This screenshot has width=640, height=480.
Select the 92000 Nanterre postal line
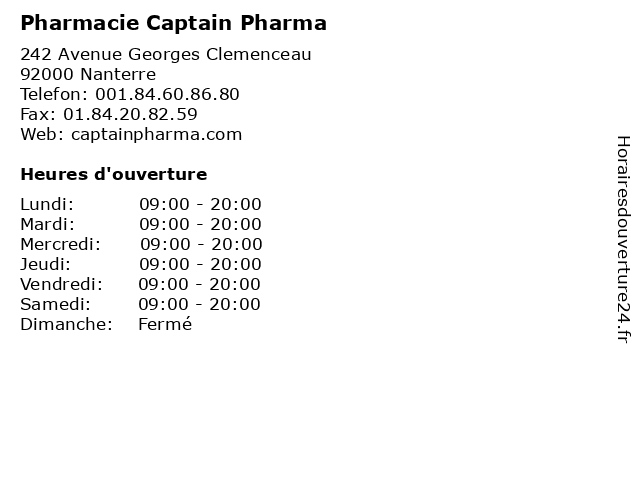(88, 74)
